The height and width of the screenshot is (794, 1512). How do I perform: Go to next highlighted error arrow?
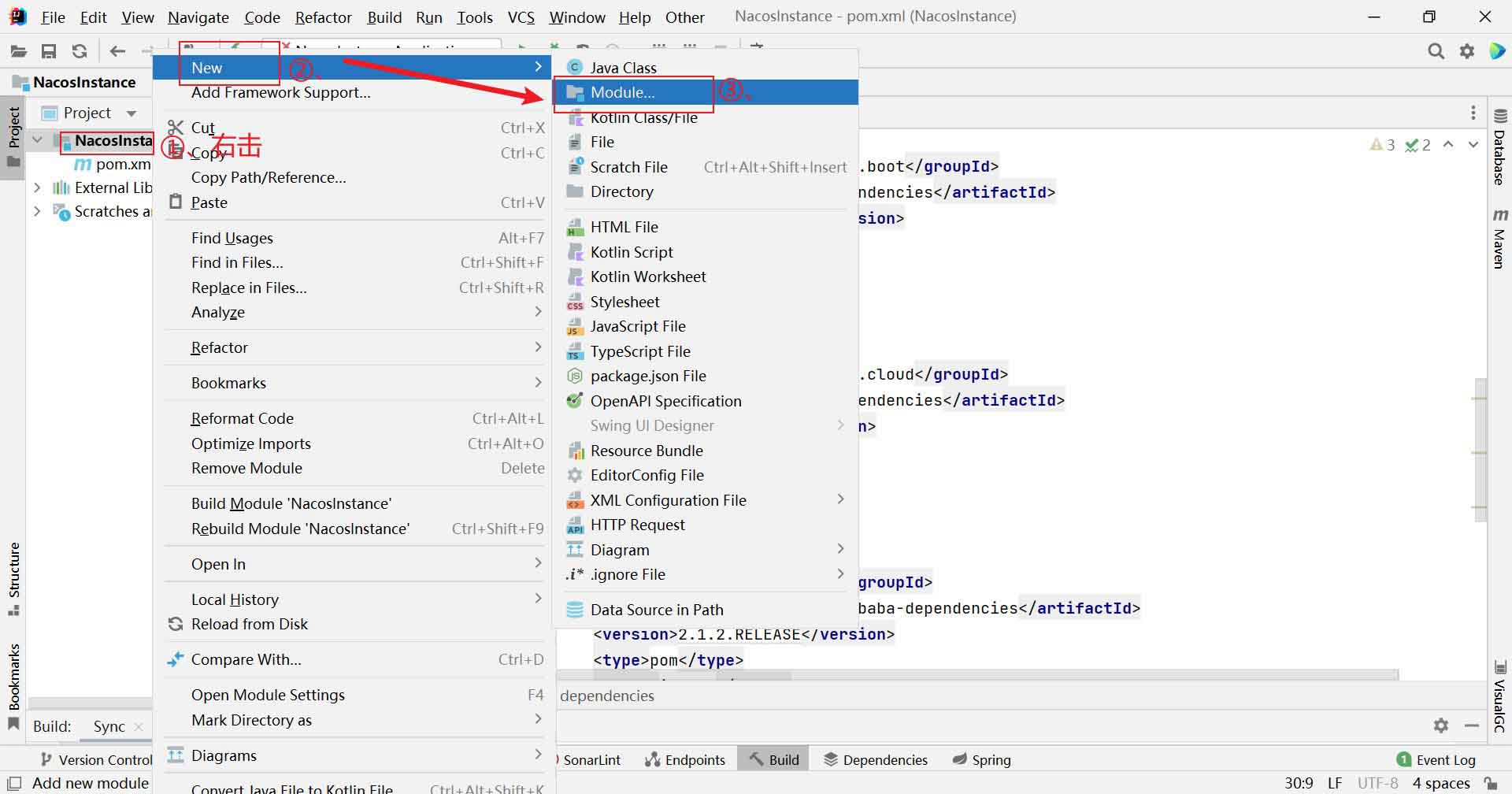pyautogui.click(x=1473, y=145)
